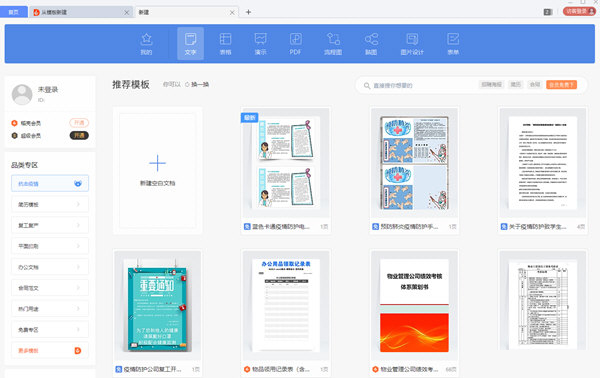Close the 从模板新建 tab
The image size is (600, 378).
[126, 13]
